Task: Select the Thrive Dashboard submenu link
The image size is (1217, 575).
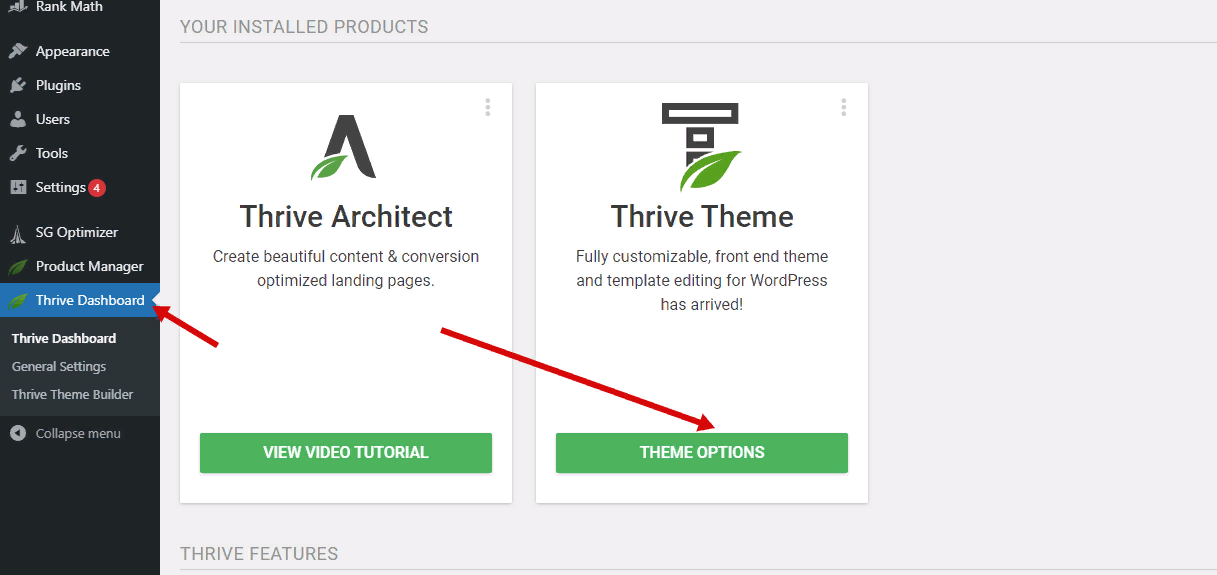Action: (64, 338)
